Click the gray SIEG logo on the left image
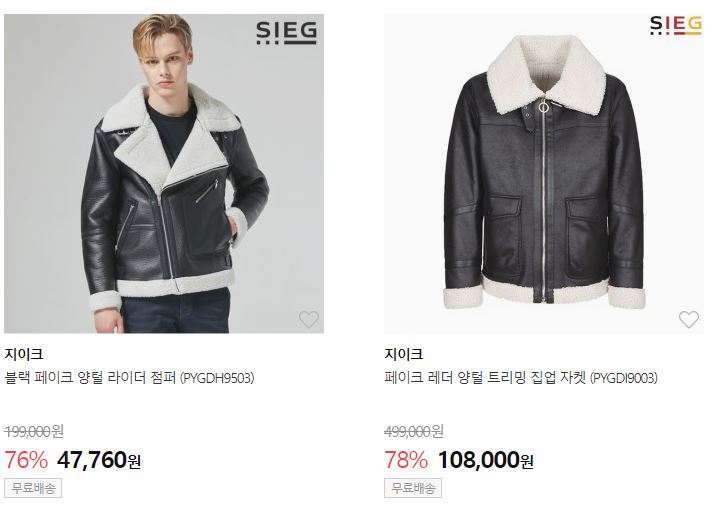Screen dimensions: 716x521 (286, 32)
